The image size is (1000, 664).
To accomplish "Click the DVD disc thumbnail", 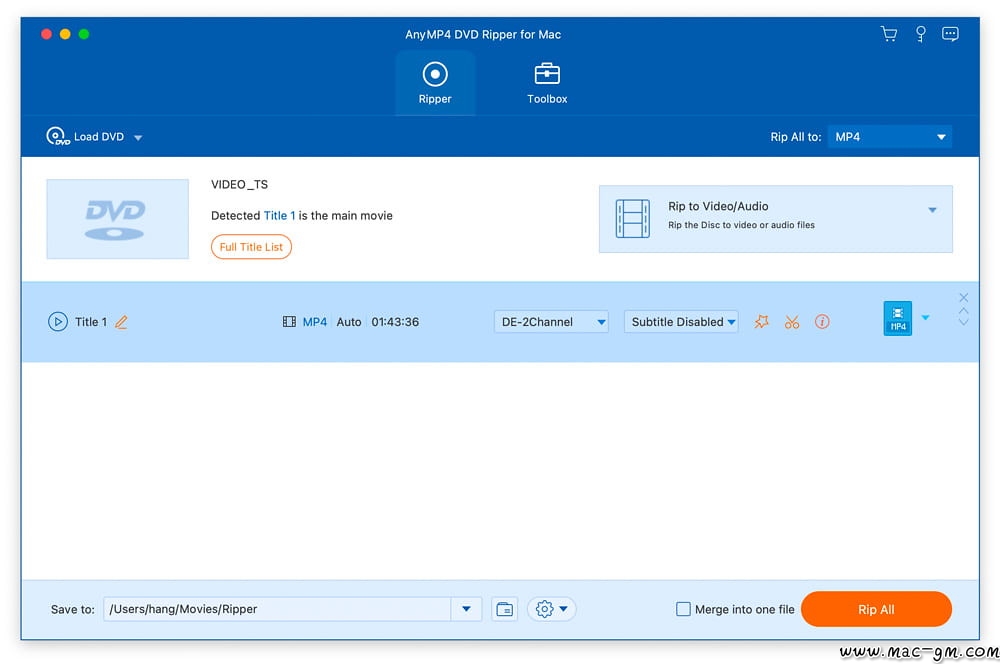I will click(117, 219).
